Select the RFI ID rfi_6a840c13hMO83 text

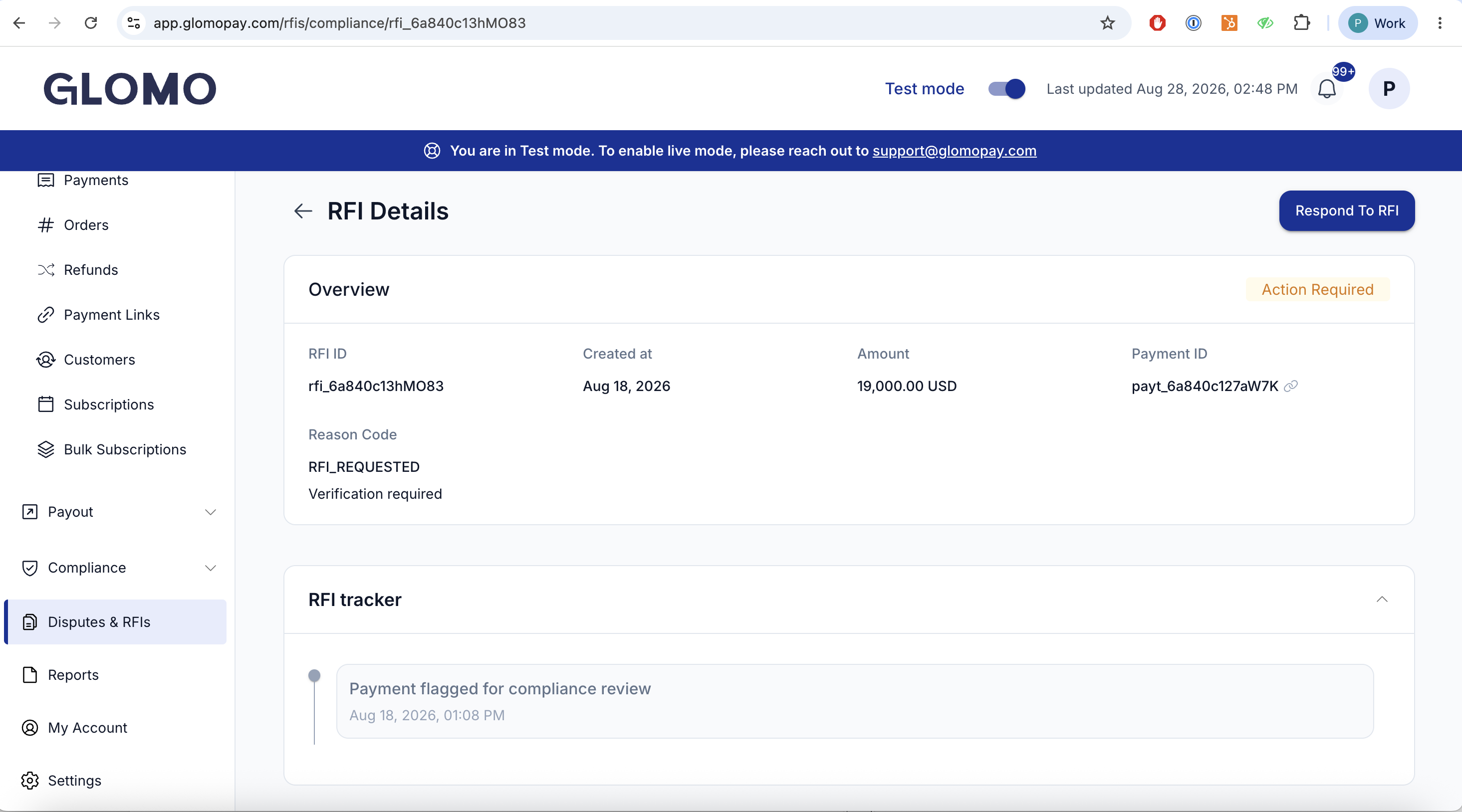(x=376, y=386)
